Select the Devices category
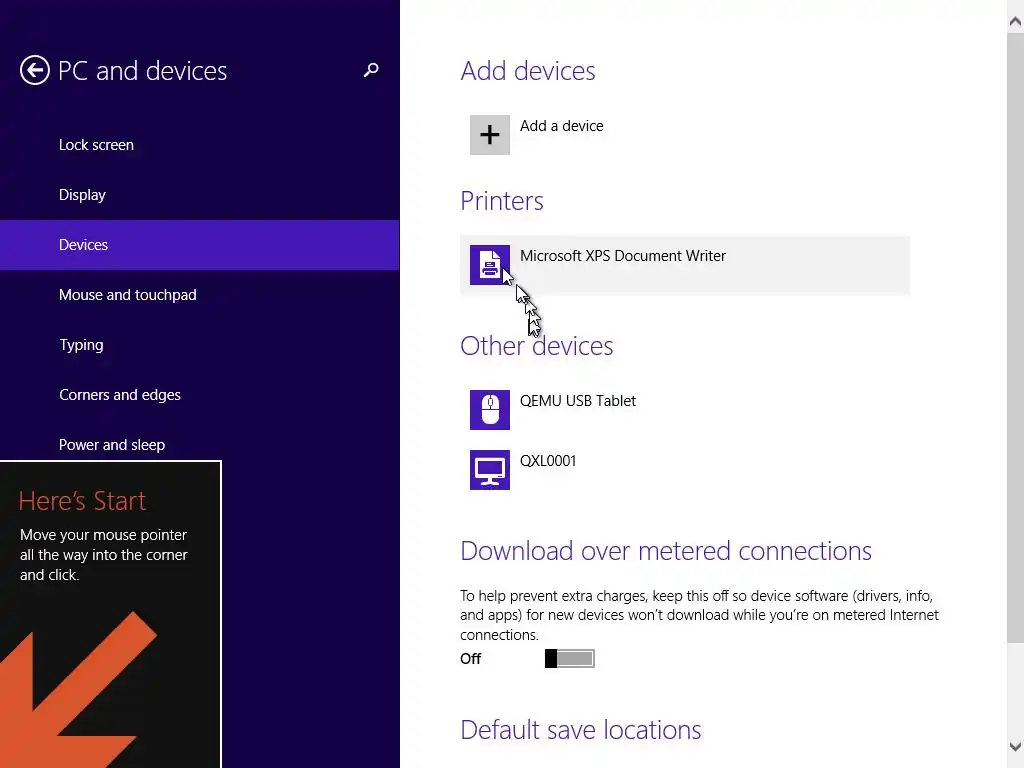This screenshot has height=768, width=1024. [x=200, y=245]
